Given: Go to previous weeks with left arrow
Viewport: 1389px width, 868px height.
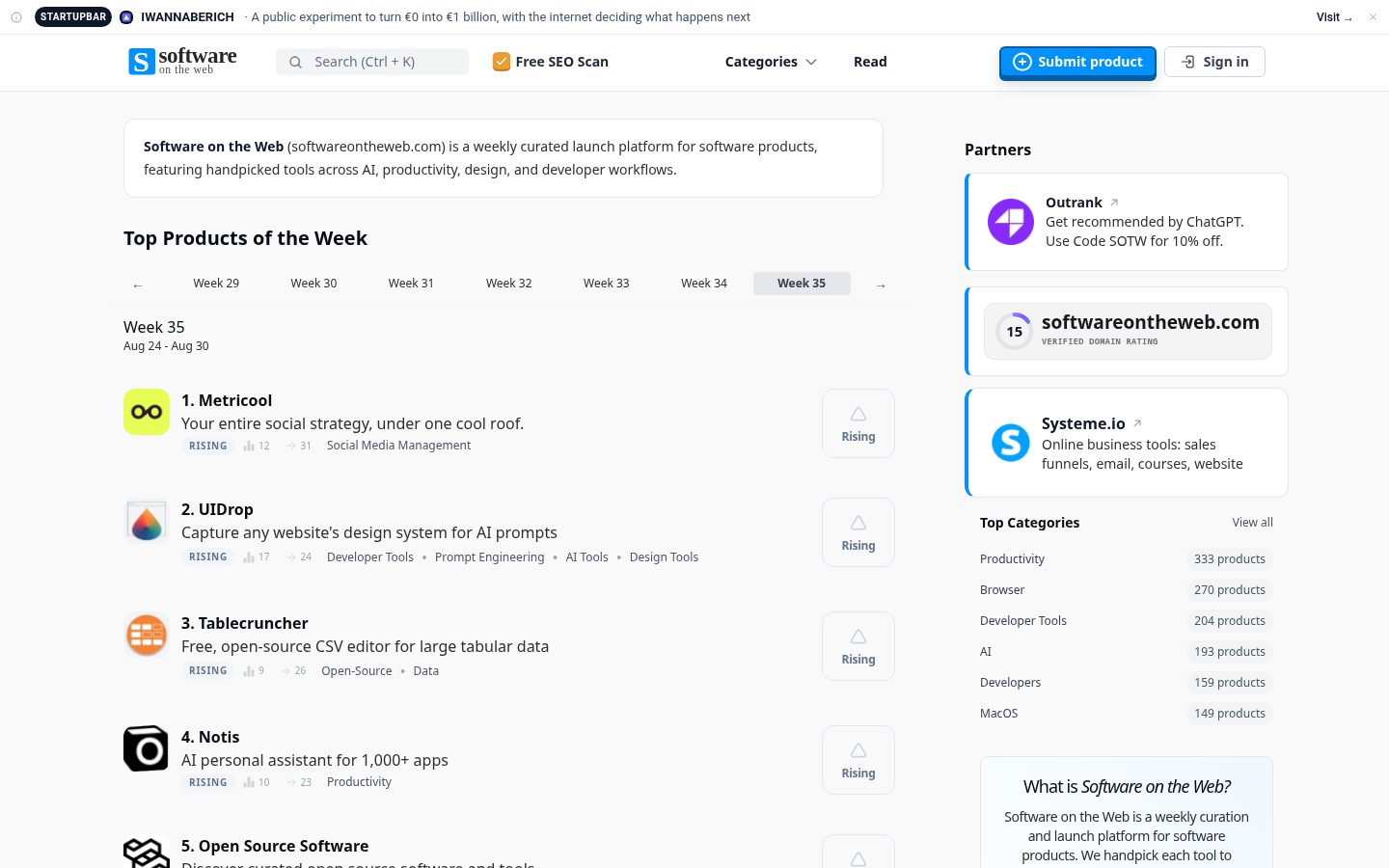Looking at the screenshot, I should pos(138,285).
